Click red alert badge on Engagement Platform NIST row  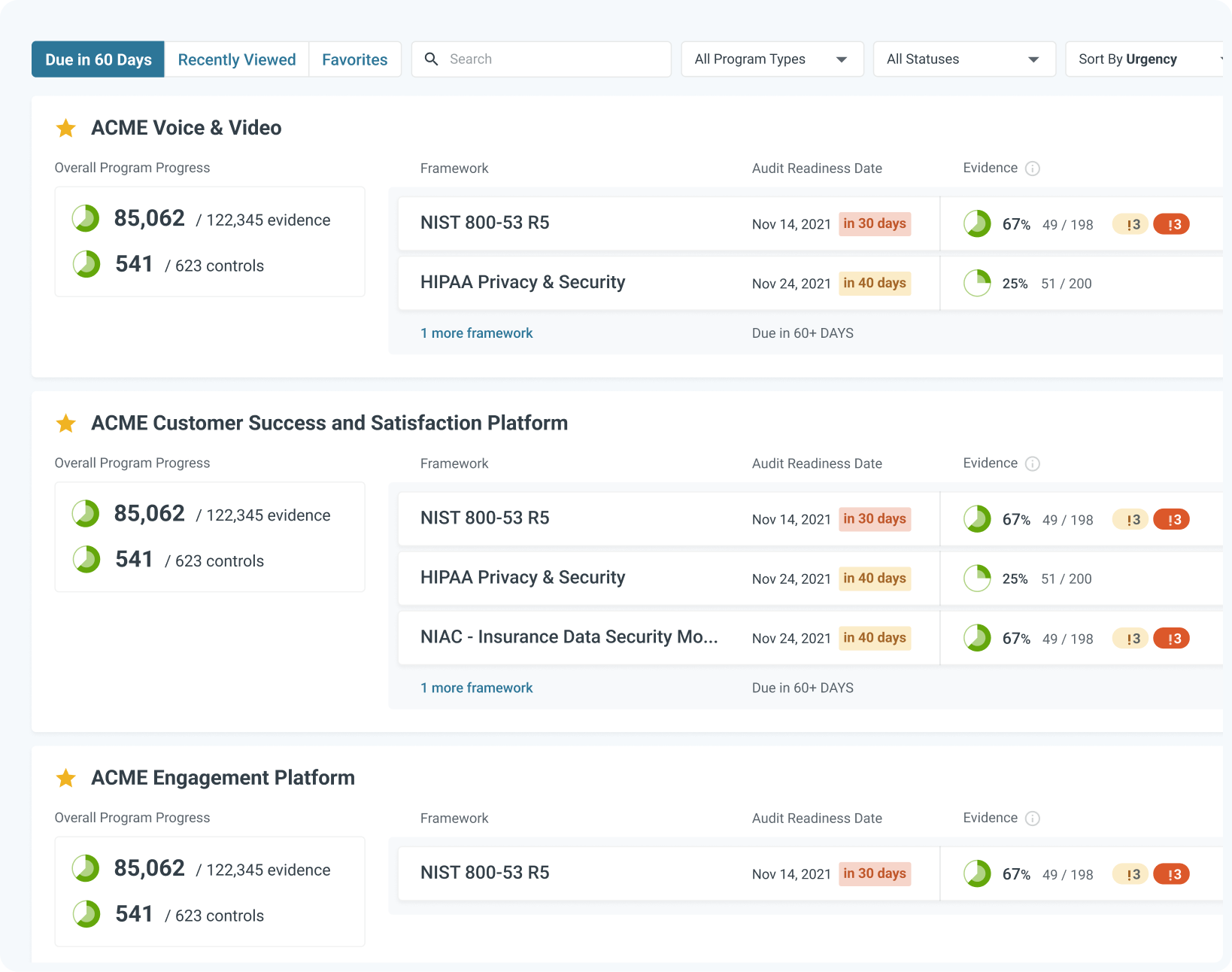1172,874
